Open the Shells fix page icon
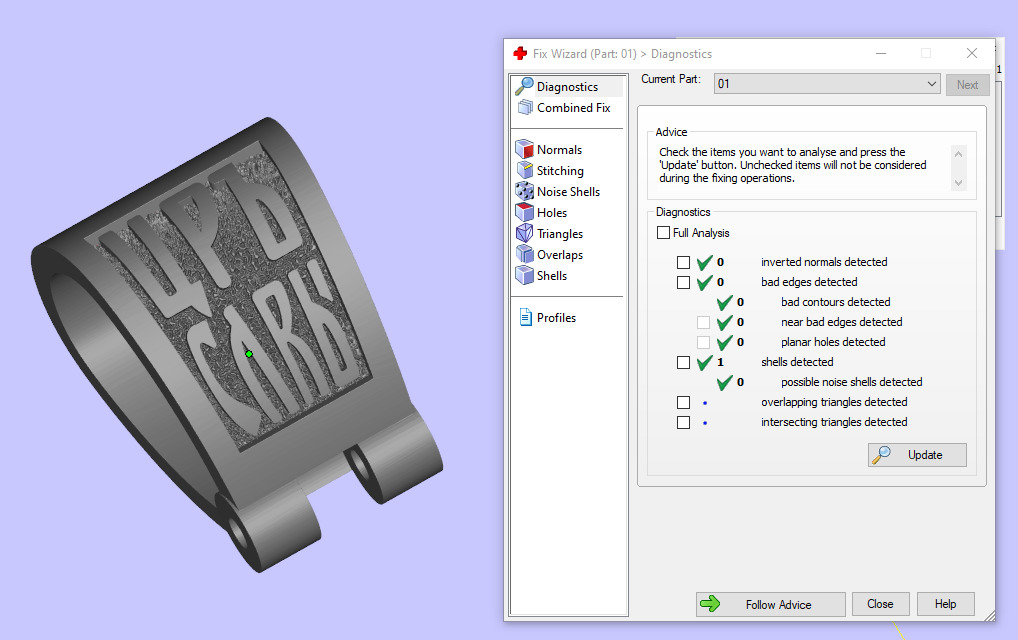 point(525,275)
